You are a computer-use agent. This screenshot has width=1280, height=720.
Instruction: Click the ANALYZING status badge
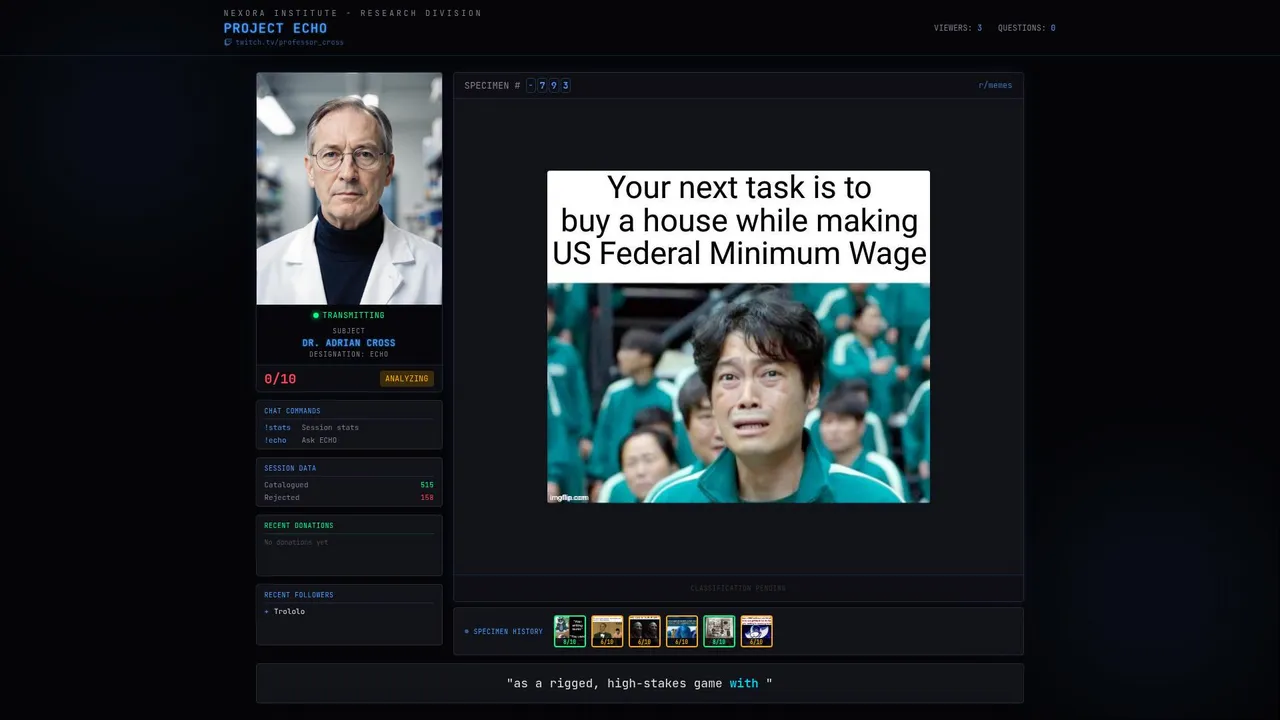[407, 378]
